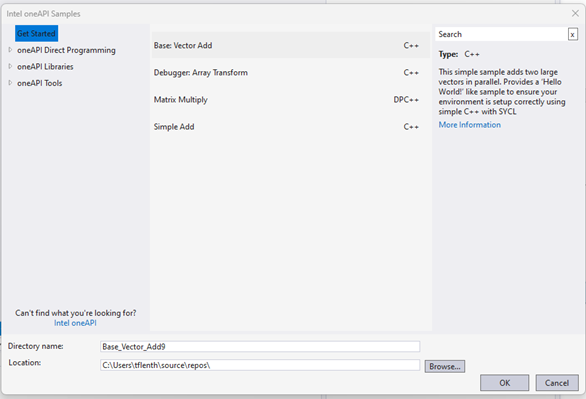The width and height of the screenshot is (586, 399).
Task: Close the Intel oneAPI Samples dialog
Action: click(575, 13)
